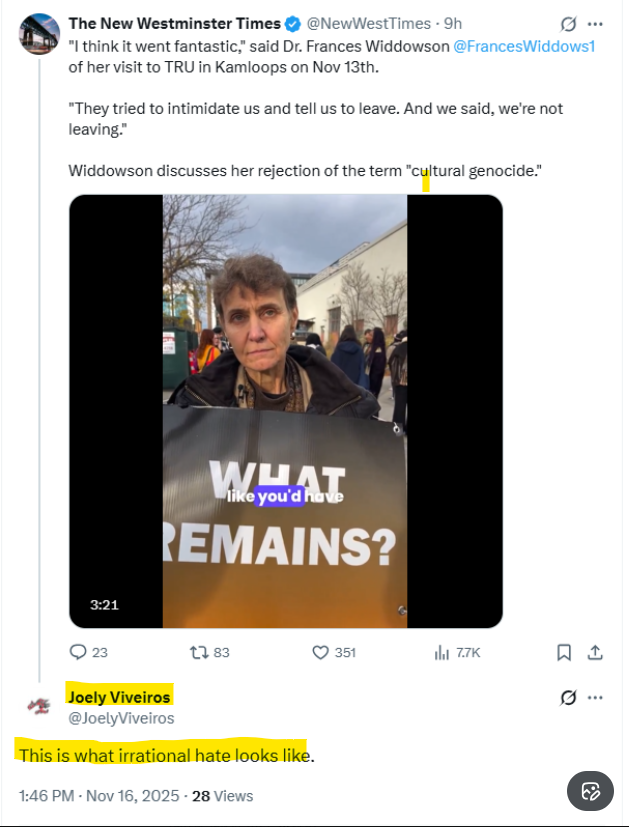Click the New Westminster Times avatar
The height and width of the screenshot is (827, 629).
click(39, 33)
